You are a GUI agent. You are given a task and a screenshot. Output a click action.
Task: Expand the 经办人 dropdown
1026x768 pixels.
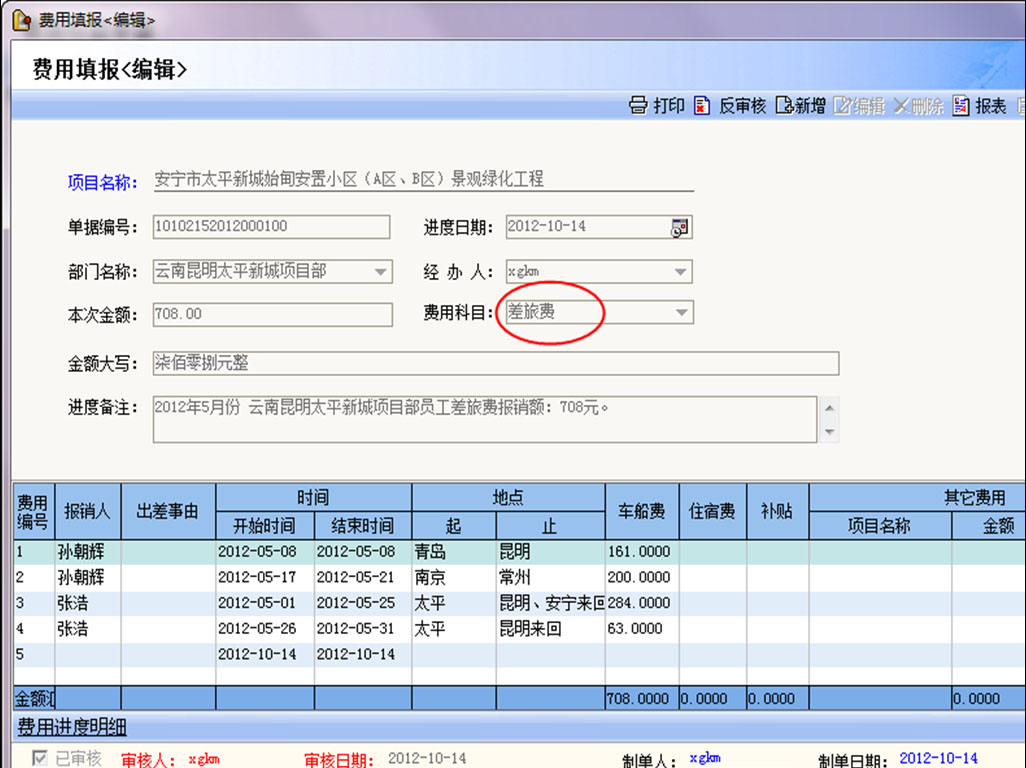[x=680, y=271]
